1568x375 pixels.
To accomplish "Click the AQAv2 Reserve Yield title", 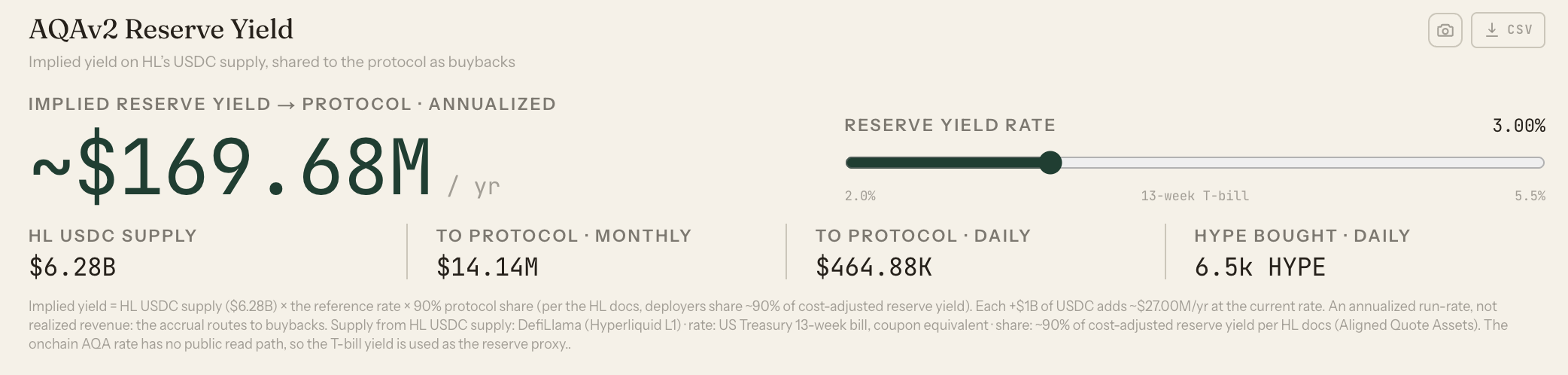I will point(161,29).
